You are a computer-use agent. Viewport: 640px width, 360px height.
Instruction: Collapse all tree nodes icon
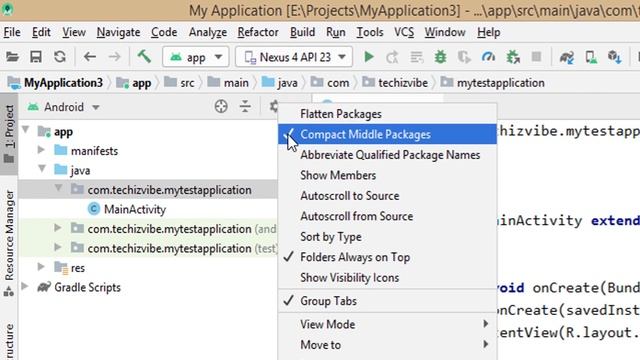245,107
